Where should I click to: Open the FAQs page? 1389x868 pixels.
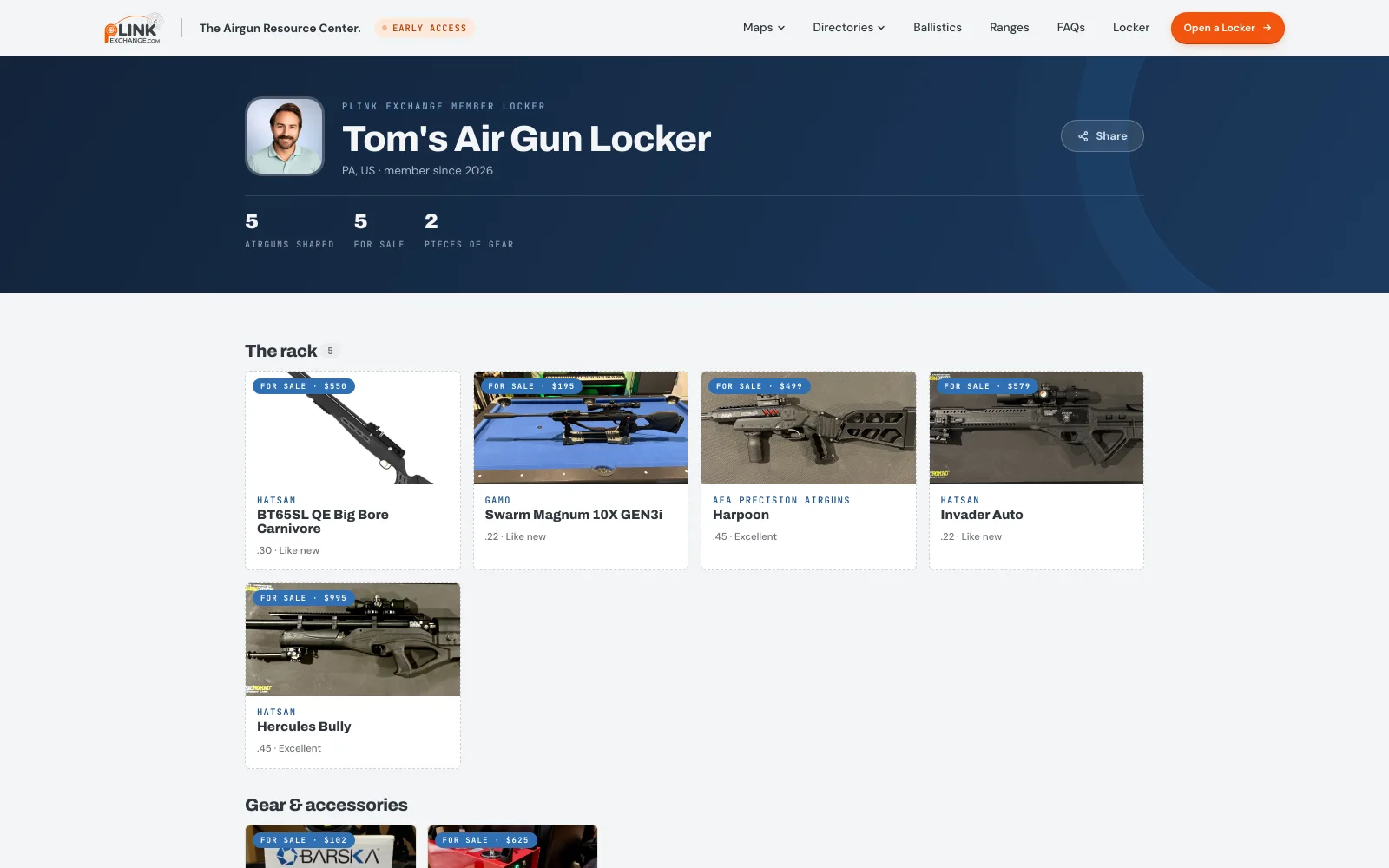(x=1071, y=28)
